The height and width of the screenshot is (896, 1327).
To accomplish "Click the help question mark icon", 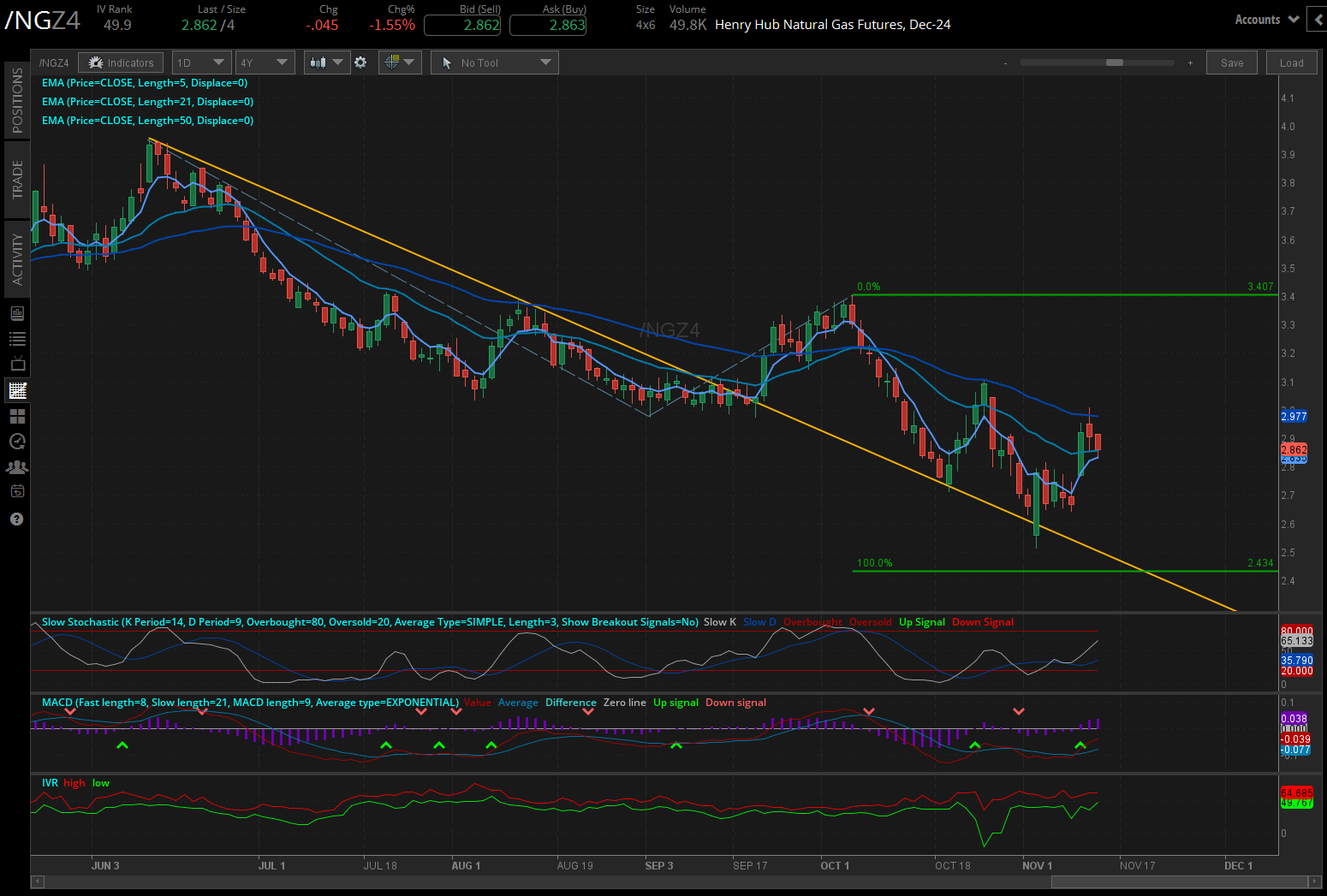I will [x=17, y=519].
